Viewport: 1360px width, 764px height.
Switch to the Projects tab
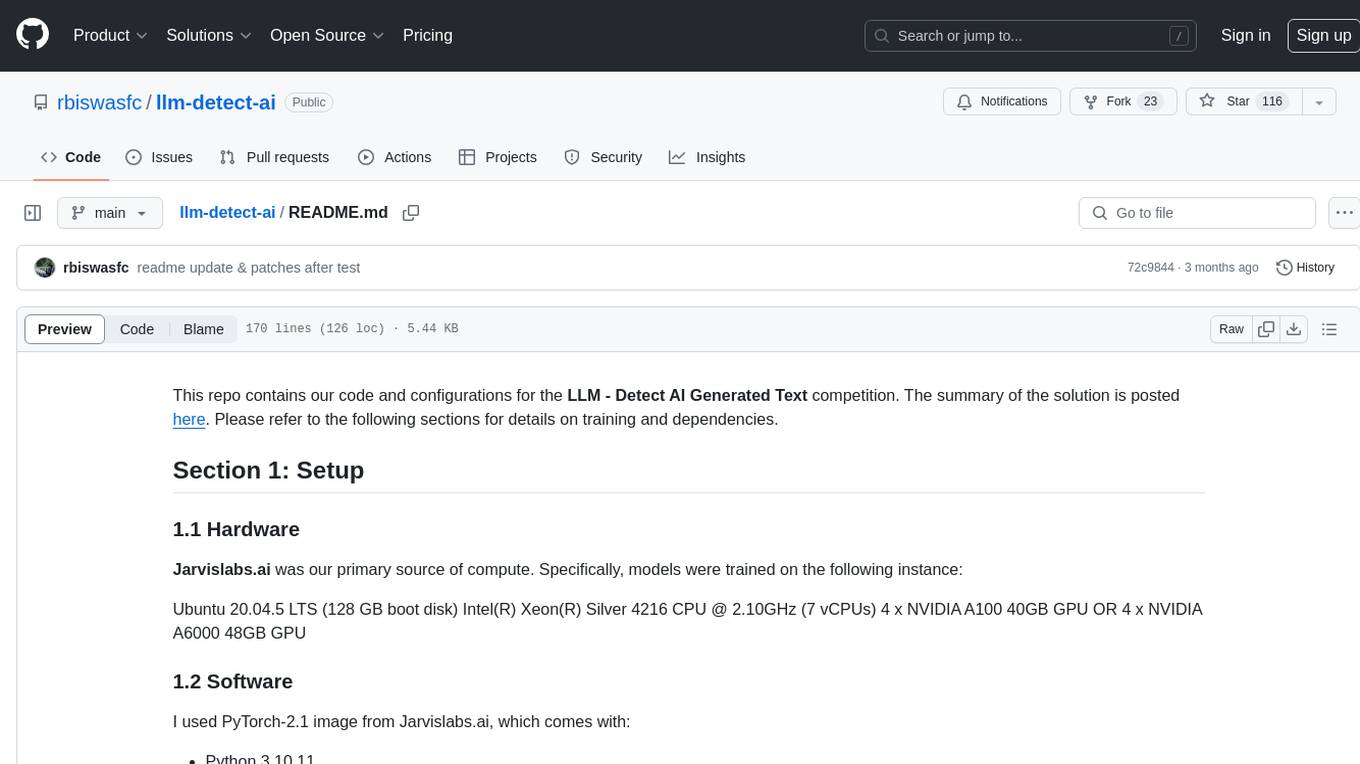click(497, 157)
